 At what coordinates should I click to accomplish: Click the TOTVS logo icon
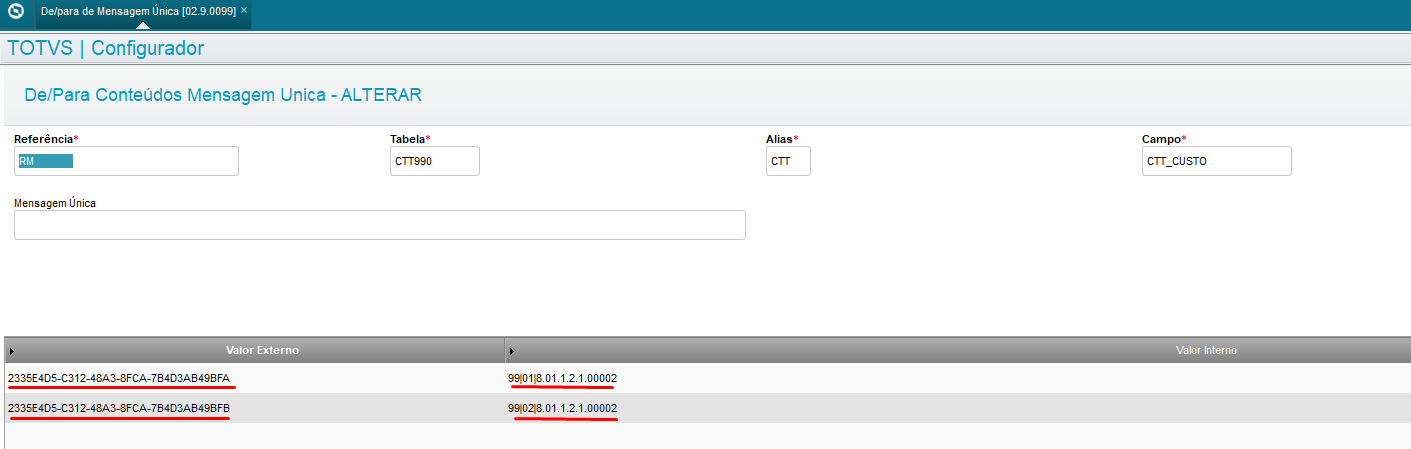coord(15,13)
